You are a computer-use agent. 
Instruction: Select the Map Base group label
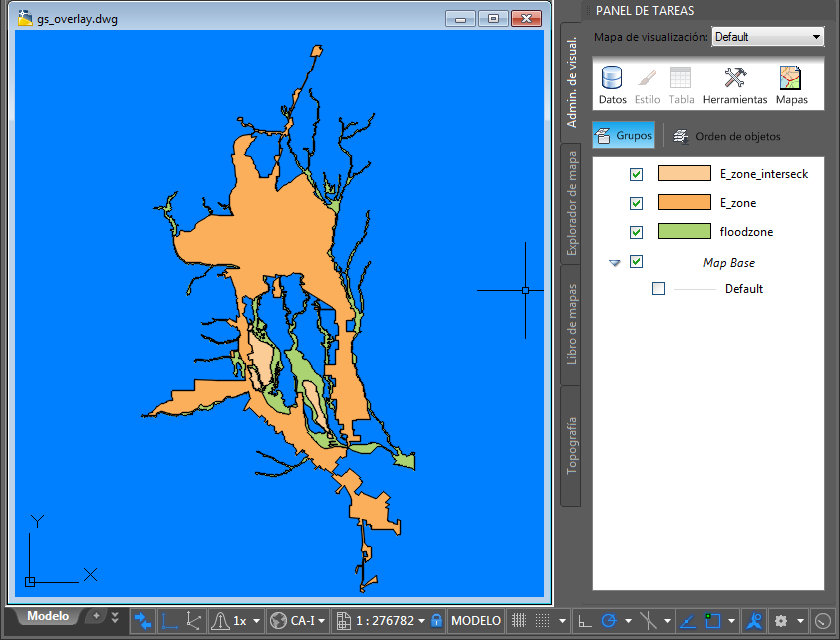click(x=729, y=262)
